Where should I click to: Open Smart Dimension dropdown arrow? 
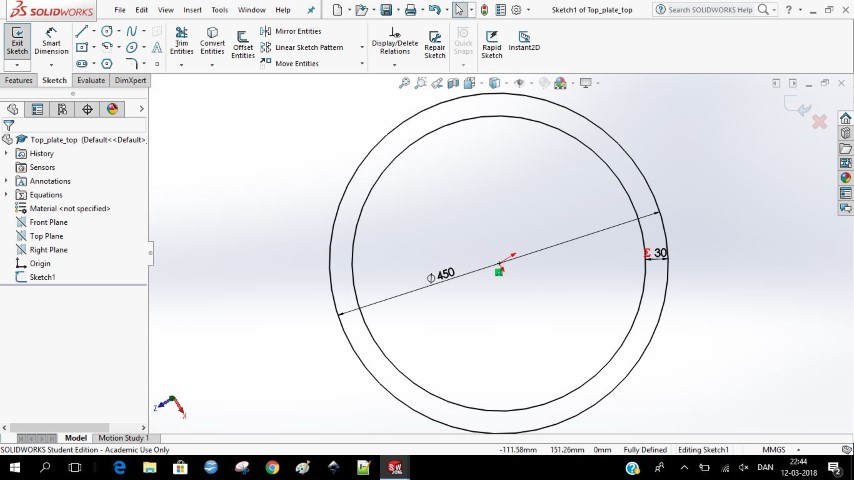point(51,65)
